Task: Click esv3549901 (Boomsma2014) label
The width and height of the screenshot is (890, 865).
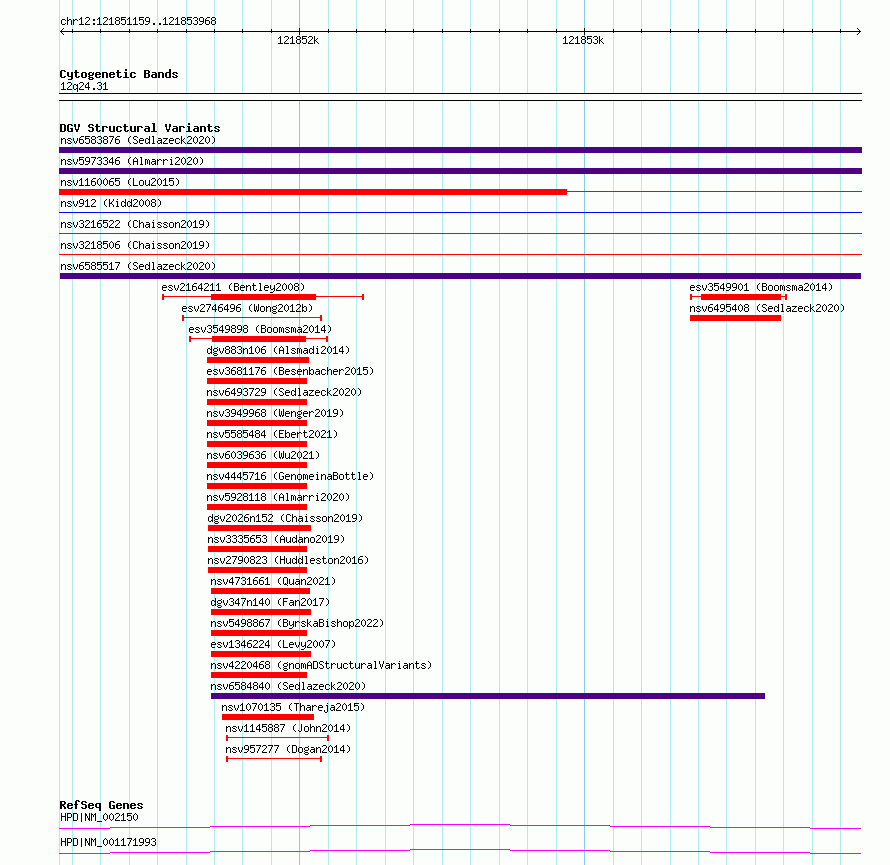Action: point(761,287)
